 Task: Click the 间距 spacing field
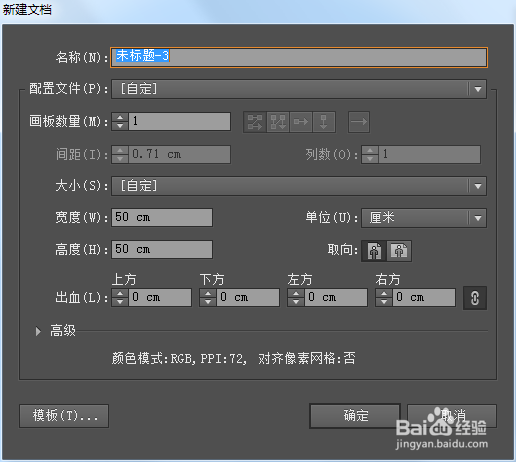click(179, 154)
